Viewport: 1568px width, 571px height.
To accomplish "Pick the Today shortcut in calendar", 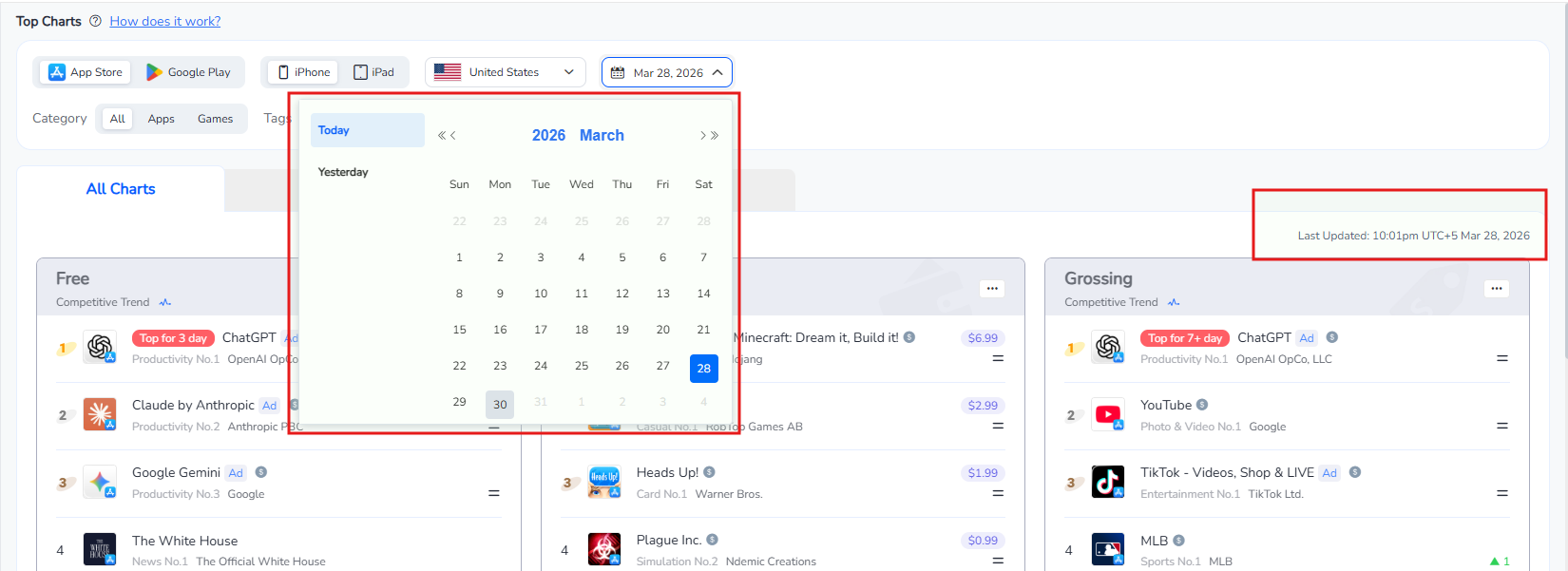I will 367,130.
